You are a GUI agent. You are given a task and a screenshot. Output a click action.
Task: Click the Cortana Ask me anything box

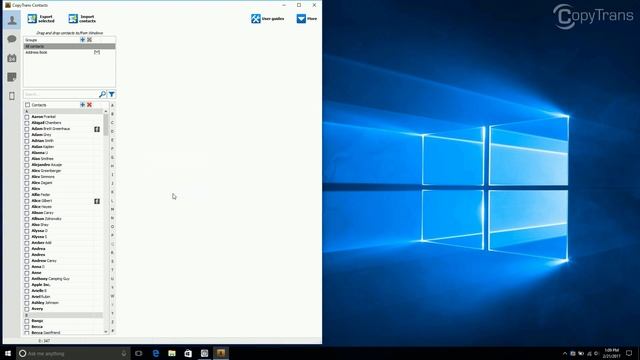click(x=73, y=353)
